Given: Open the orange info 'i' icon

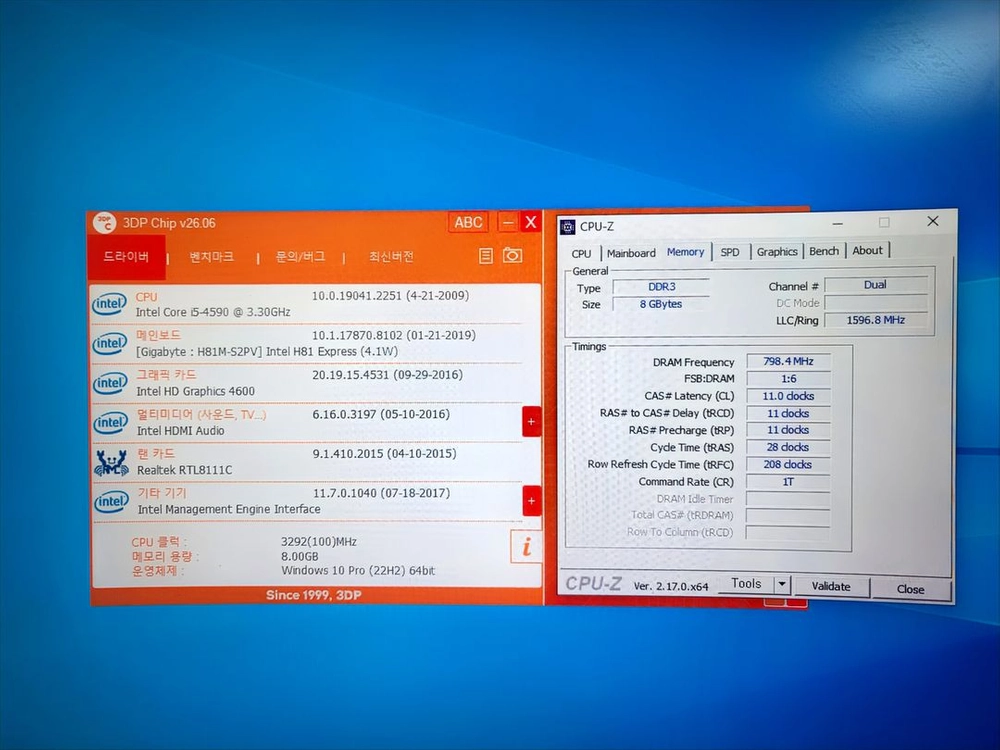Looking at the screenshot, I should (x=526, y=547).
